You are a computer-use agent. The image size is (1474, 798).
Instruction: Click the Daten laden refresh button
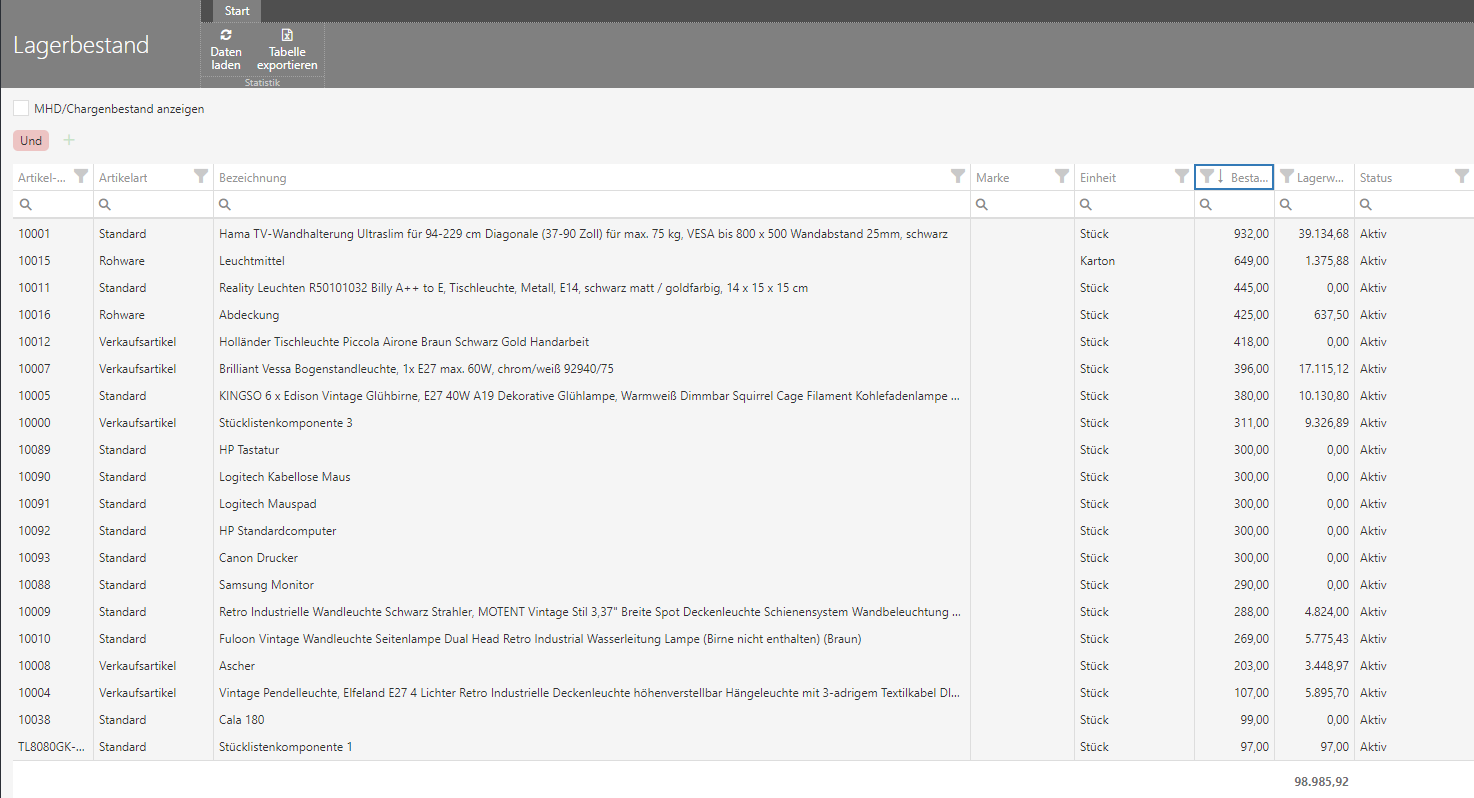(x=226, y=50)
